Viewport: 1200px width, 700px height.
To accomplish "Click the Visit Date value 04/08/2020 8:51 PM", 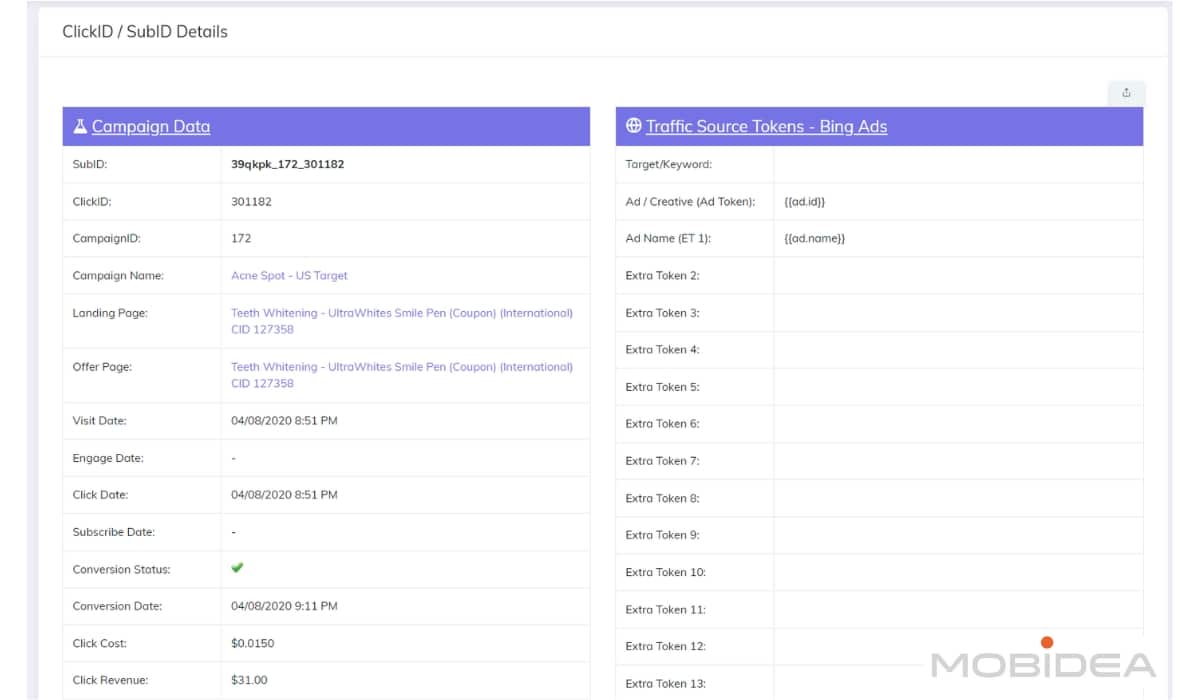I will click(284, 421).
